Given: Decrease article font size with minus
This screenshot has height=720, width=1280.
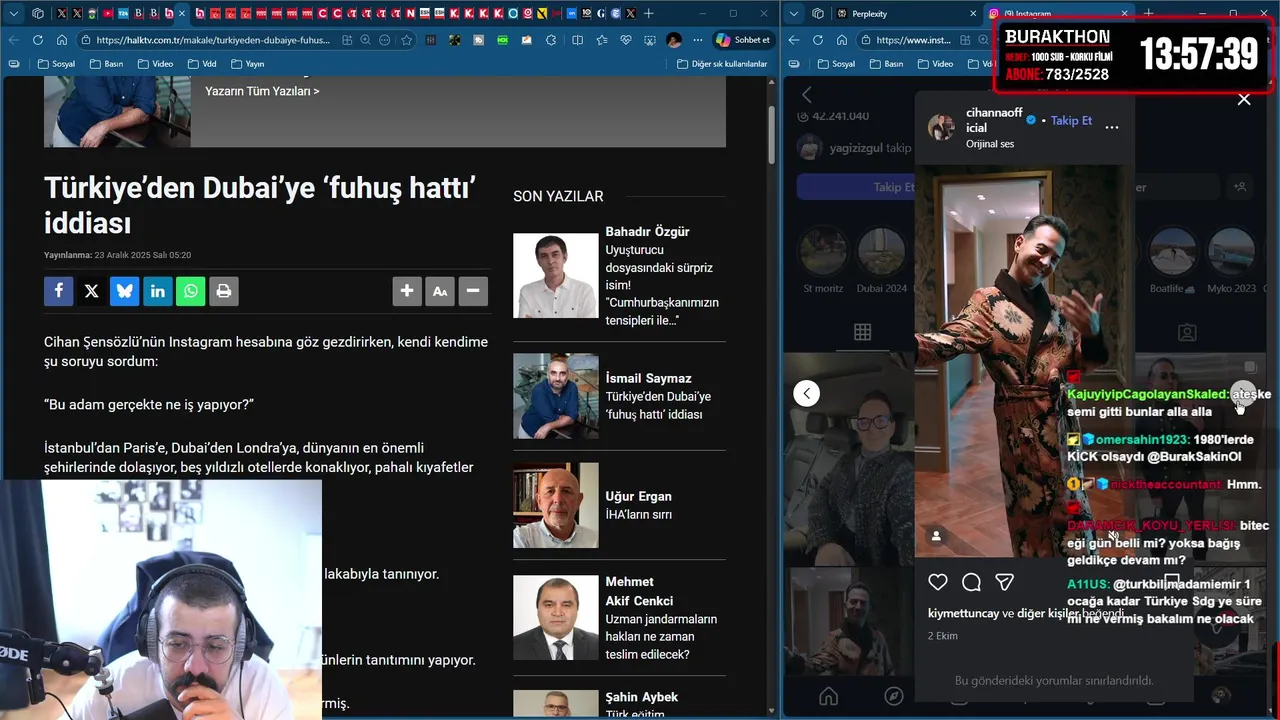Looking at the screenshot, I should point(473,291).
